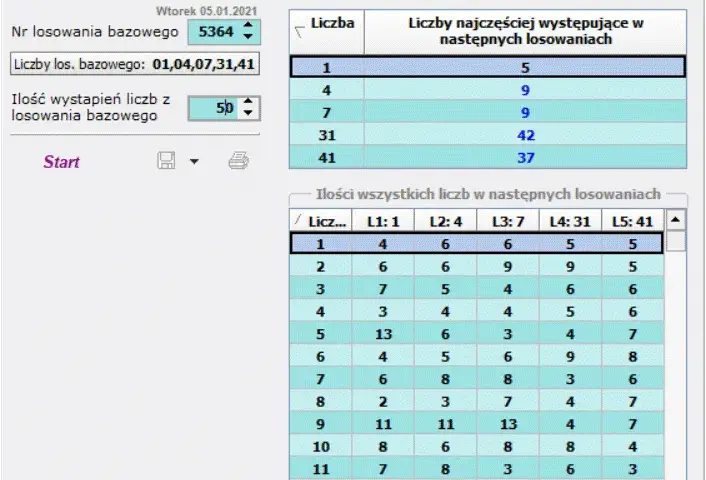
Task: Select row 41 in the upper table
Action: pyautogui.click(x=488, y=158)
